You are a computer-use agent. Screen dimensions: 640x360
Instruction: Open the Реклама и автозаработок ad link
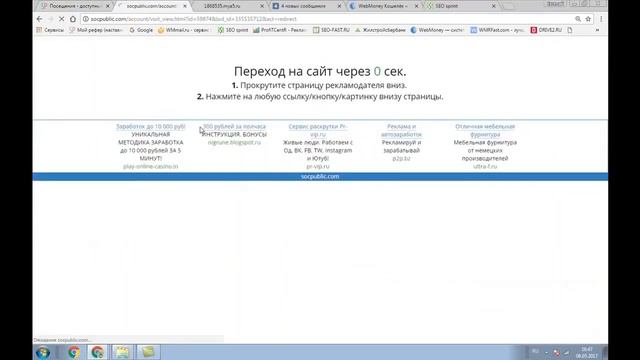point(401,130)
